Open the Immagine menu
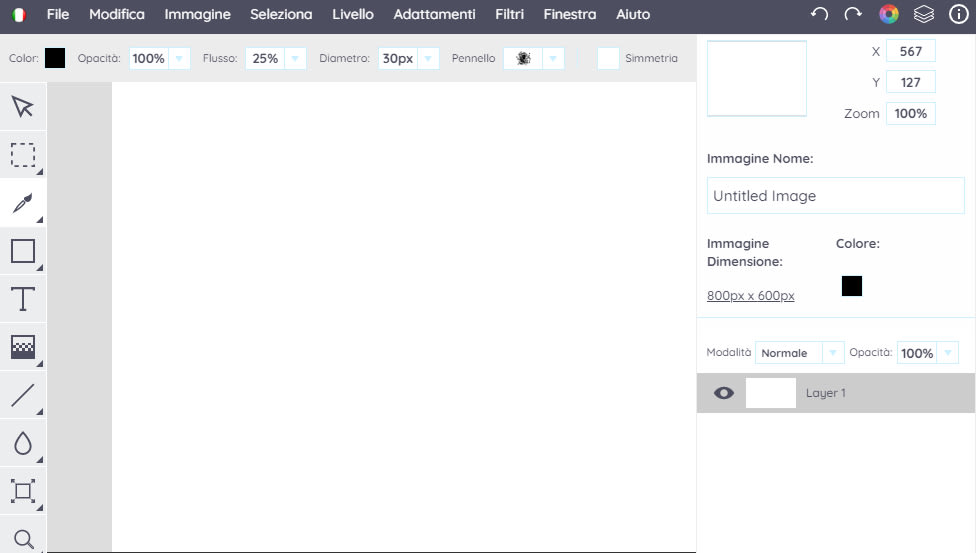Image resolution: width=976 pixels, height=553 pixels. [x=197, y=14]
